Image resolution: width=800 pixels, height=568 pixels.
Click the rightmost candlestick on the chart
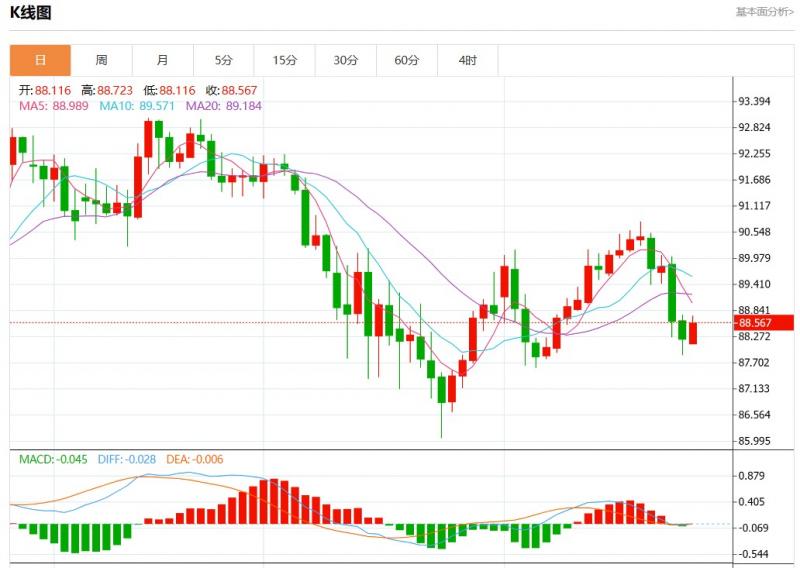[x=693, y=332]
